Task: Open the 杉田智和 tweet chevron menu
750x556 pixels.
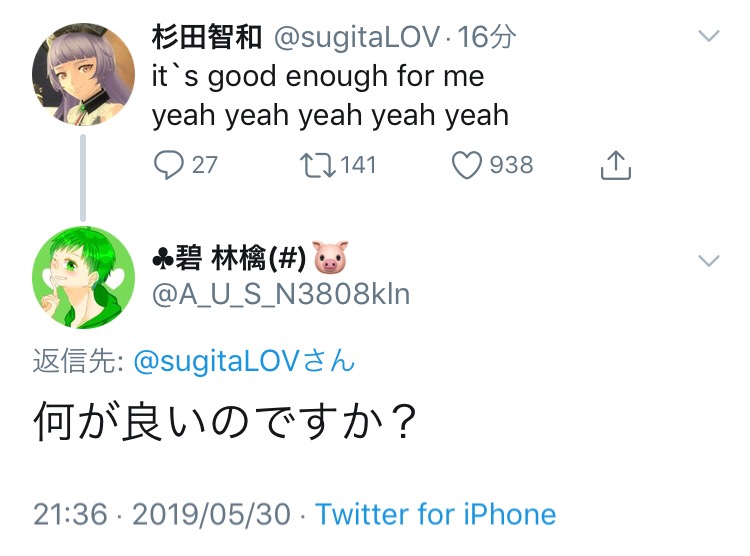Action: click(x=708, y=36)
